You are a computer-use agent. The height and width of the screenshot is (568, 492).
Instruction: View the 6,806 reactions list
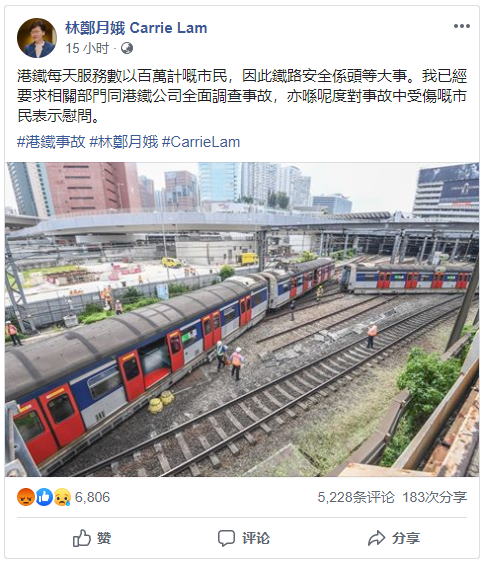pyautogui.click(x=92, y=497)
